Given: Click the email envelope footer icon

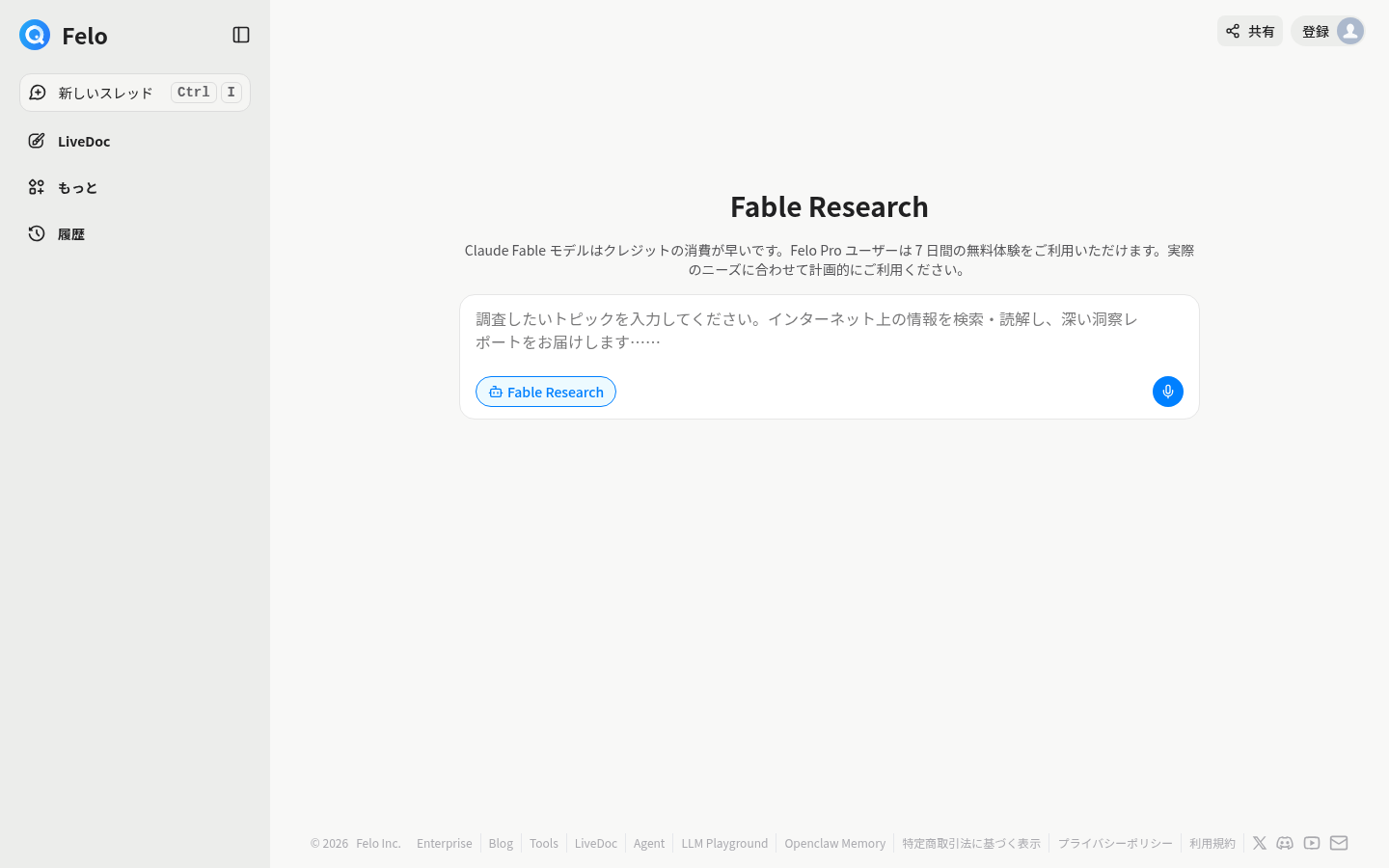Looking at the screenshot, I should click(x=1339, y=843).
